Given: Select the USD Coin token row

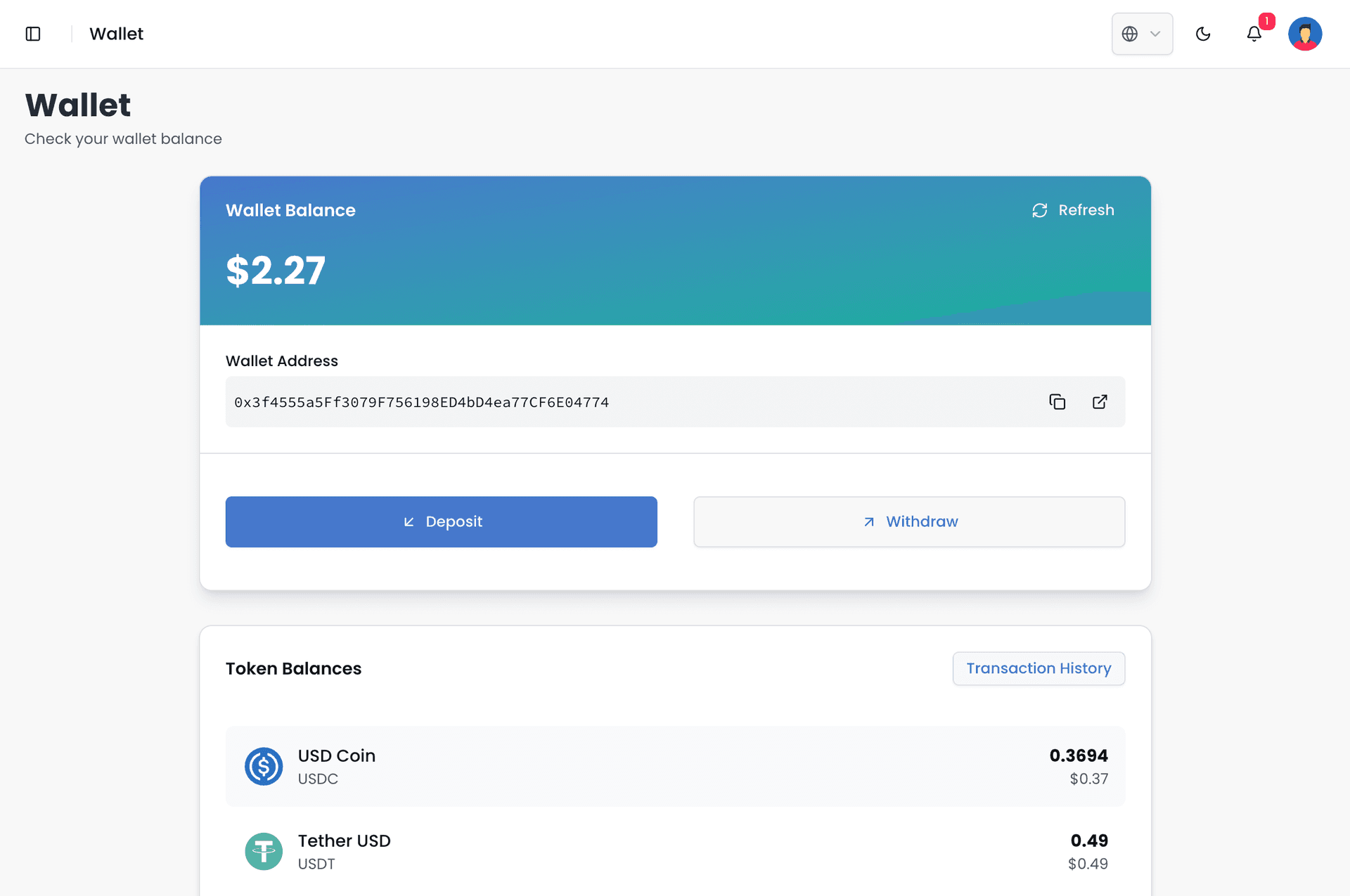Looking at the screenshot, I should pyautogui.click(x=675, y=767).
